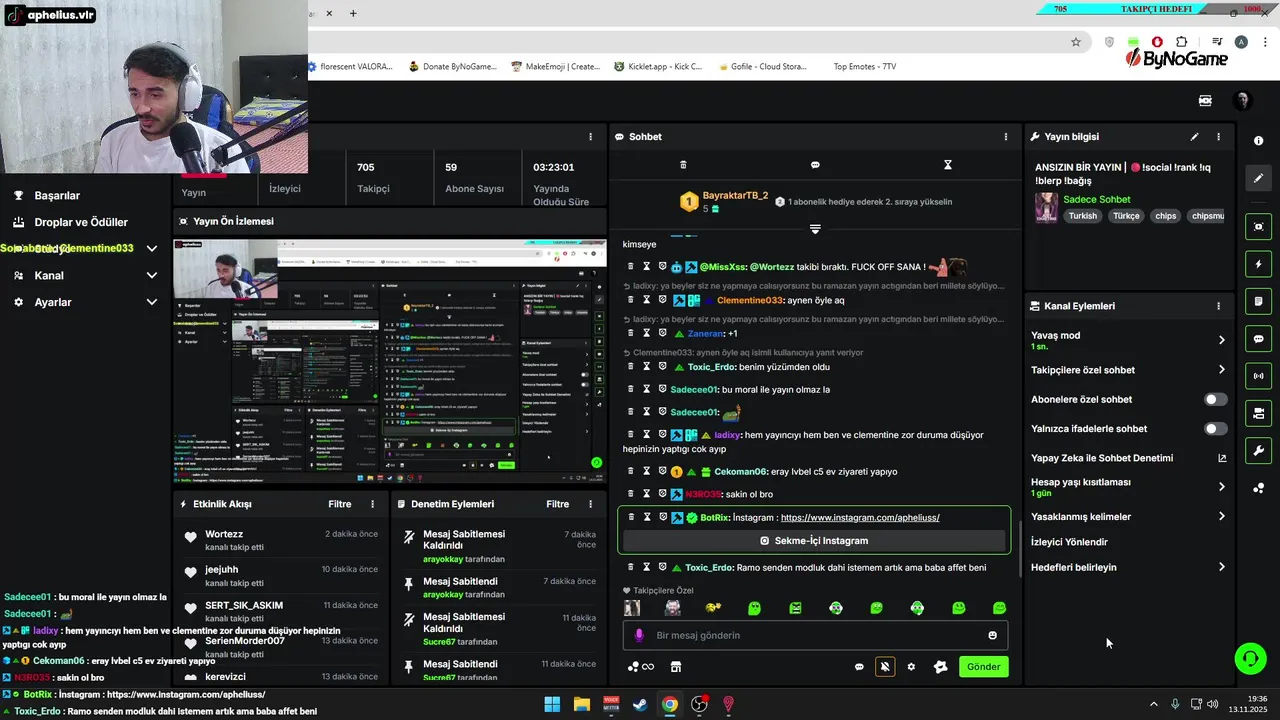Open Droplar ve Ödüller in sidebar
This screenshot has width=1280, height=720.
tap(81, 222)
